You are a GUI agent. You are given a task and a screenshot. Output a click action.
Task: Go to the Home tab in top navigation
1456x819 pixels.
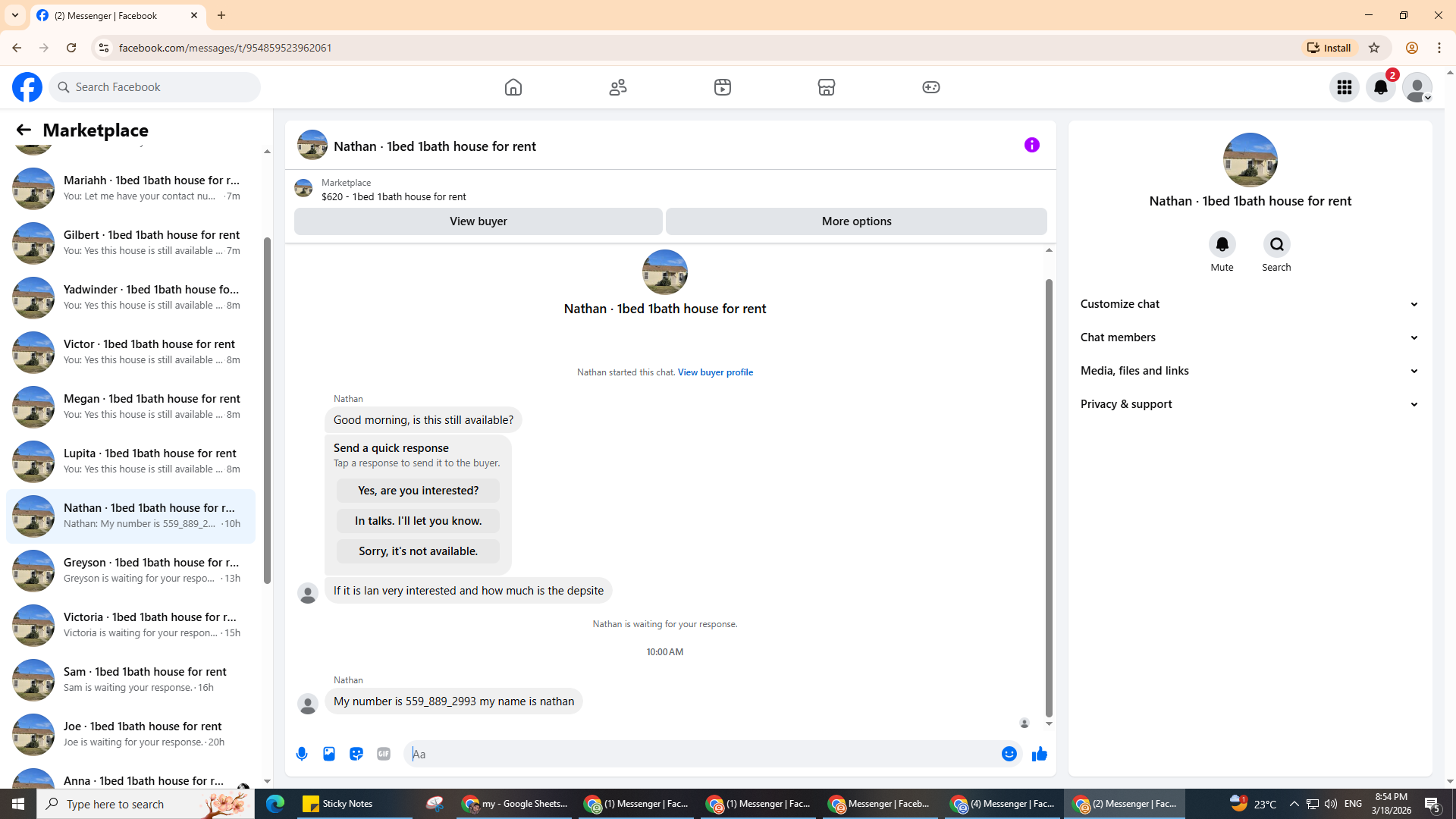[513, 87]
